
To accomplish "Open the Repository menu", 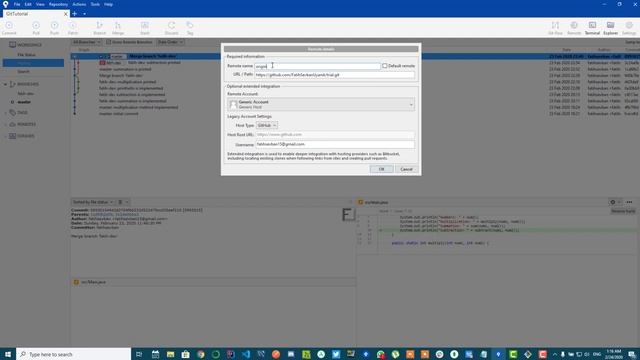I will 58,4.
